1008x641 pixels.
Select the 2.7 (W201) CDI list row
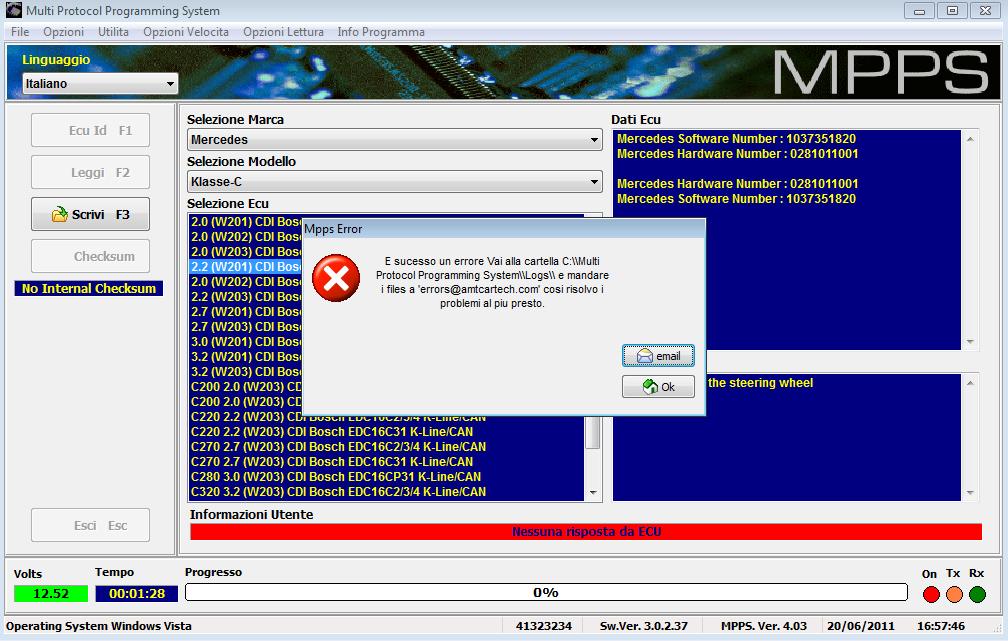click(246, 311)
